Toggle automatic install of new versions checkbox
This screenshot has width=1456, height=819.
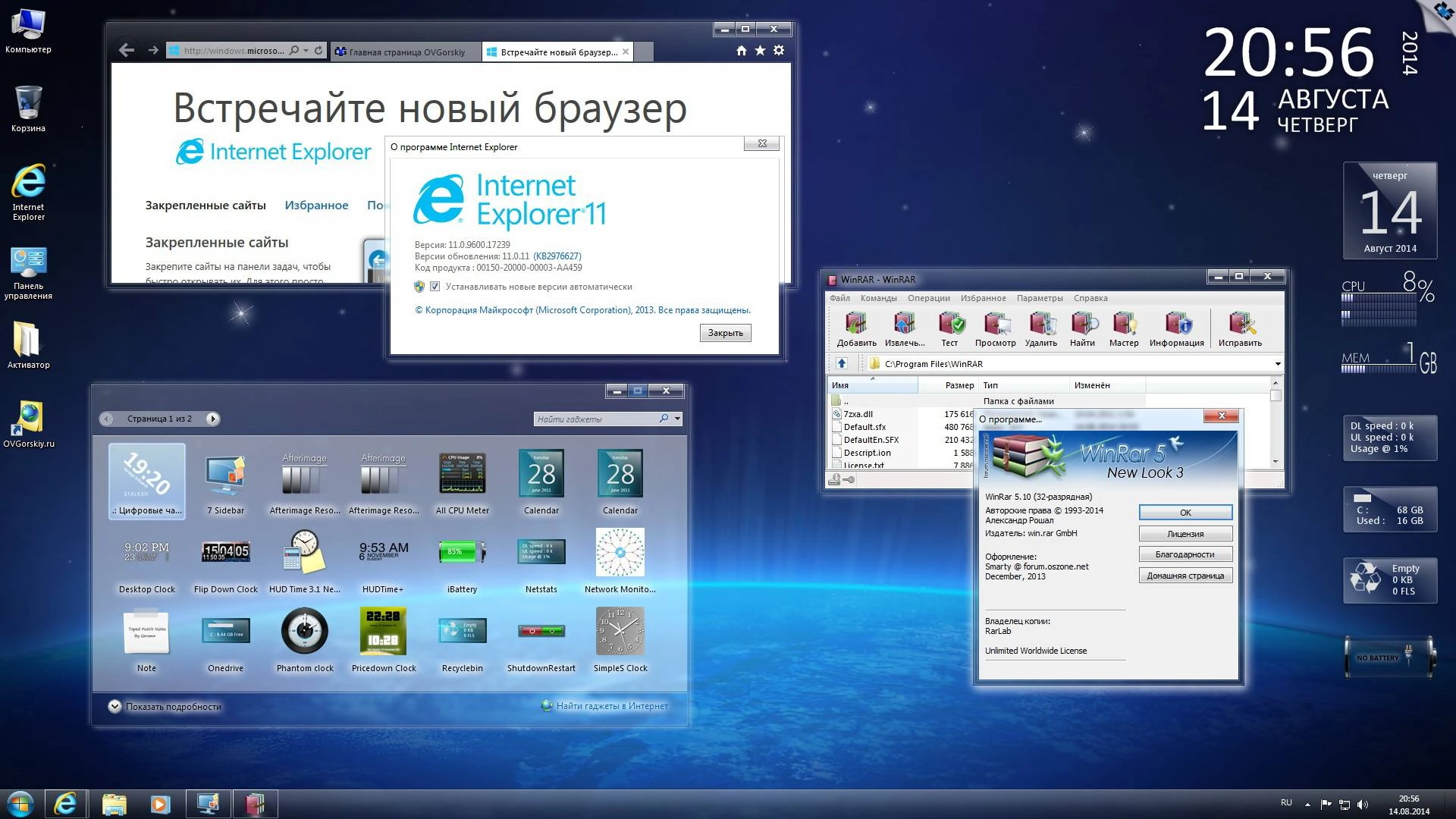click(435, 287)
